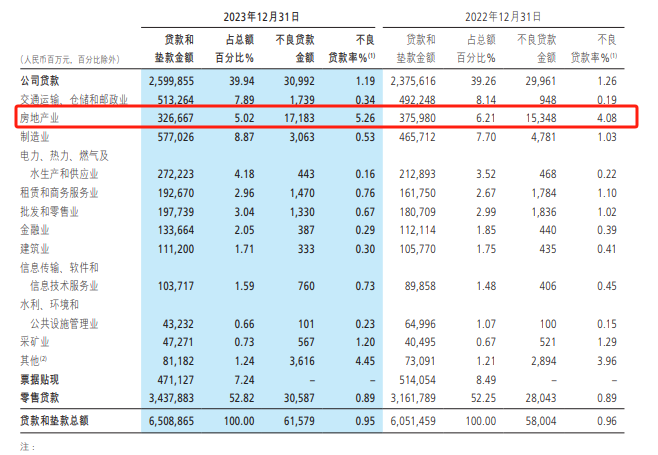This screenshot has width=658, height=455.
Task: Click the 票据贴现 row label
Action: tap(40, 379)
